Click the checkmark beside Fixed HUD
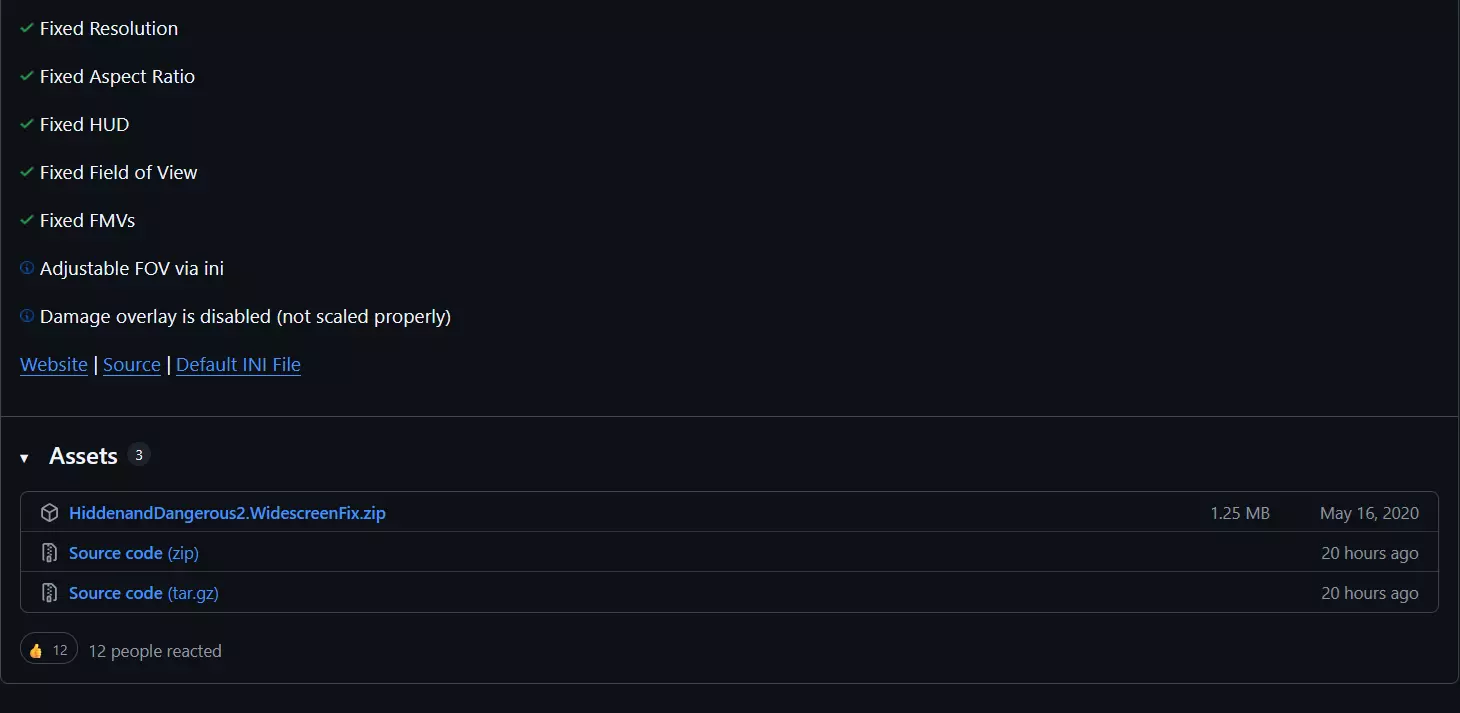 pos(27,124)
